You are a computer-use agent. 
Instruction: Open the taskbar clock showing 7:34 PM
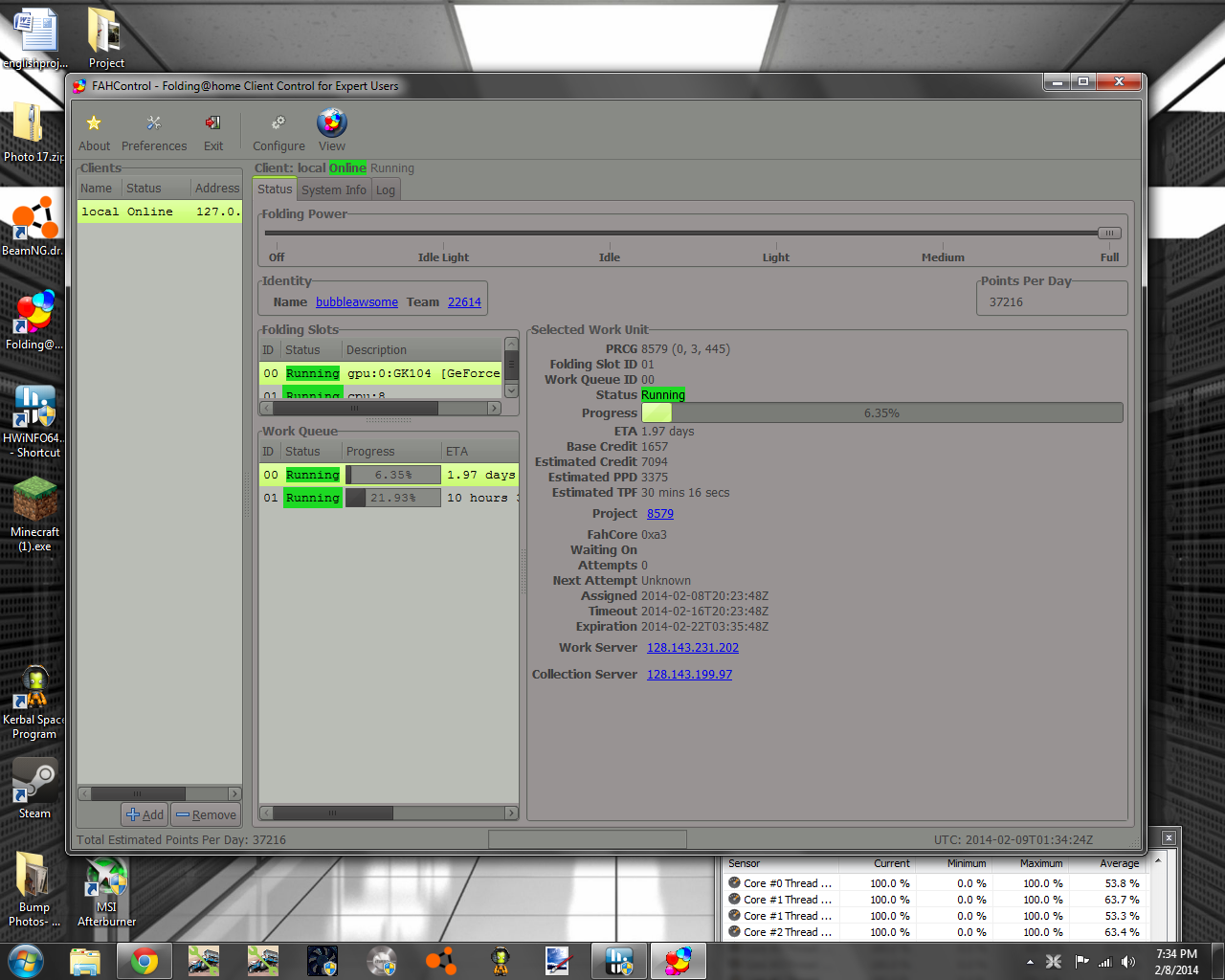point(1176,962)
